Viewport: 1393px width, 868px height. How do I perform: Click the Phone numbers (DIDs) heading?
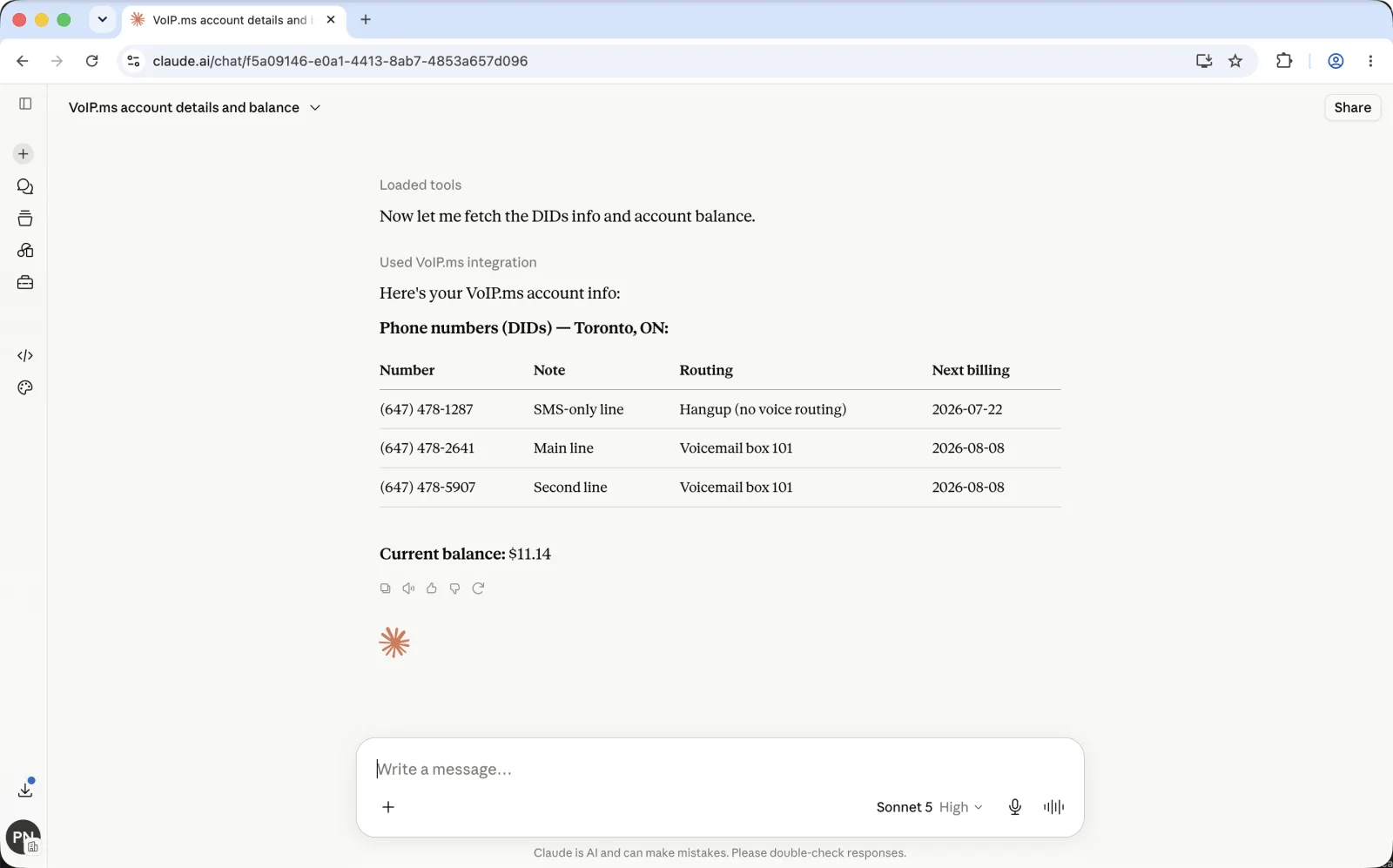click(524, 328)
